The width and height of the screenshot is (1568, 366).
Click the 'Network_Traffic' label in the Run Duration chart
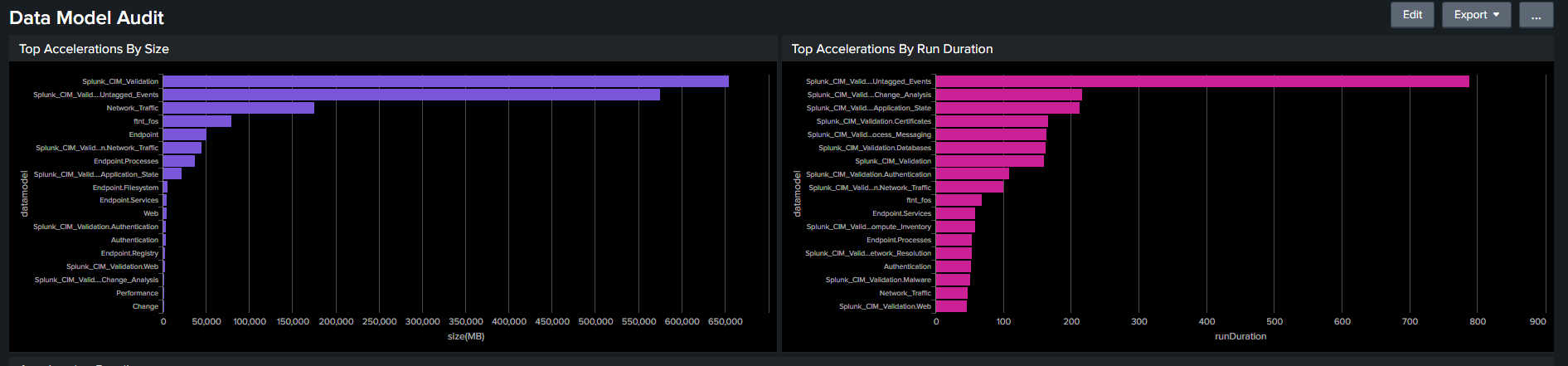coord(905,293)
